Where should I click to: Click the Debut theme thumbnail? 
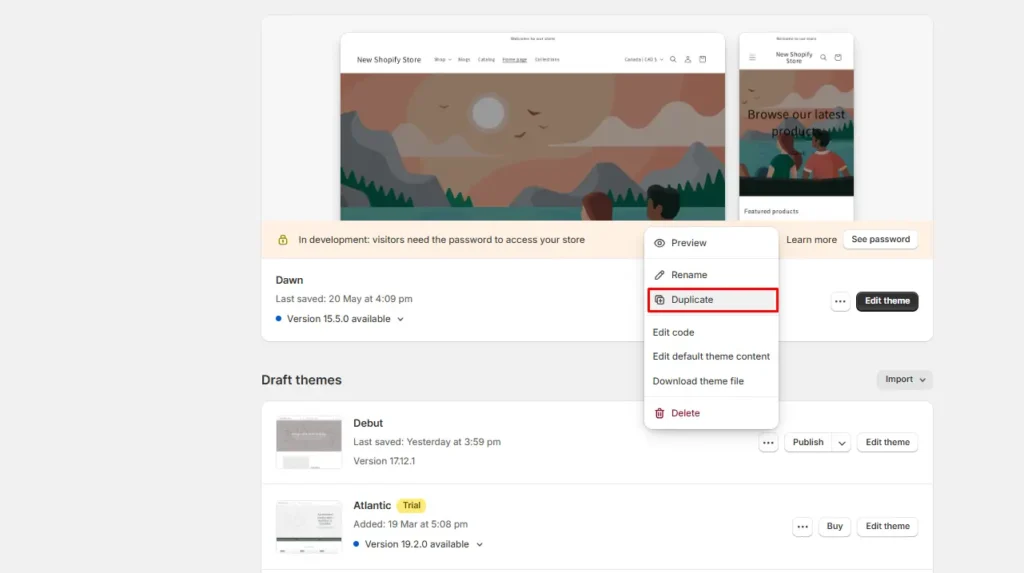coord(308,442)
